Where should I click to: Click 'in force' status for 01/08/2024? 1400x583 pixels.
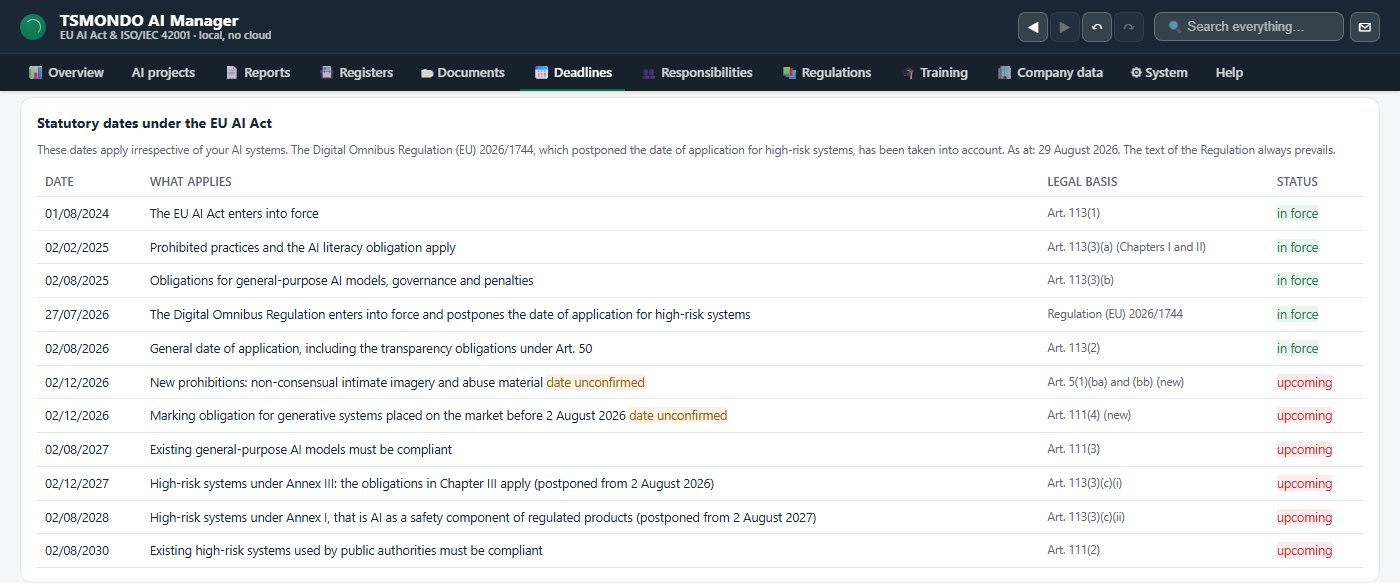click(1297, 213)
